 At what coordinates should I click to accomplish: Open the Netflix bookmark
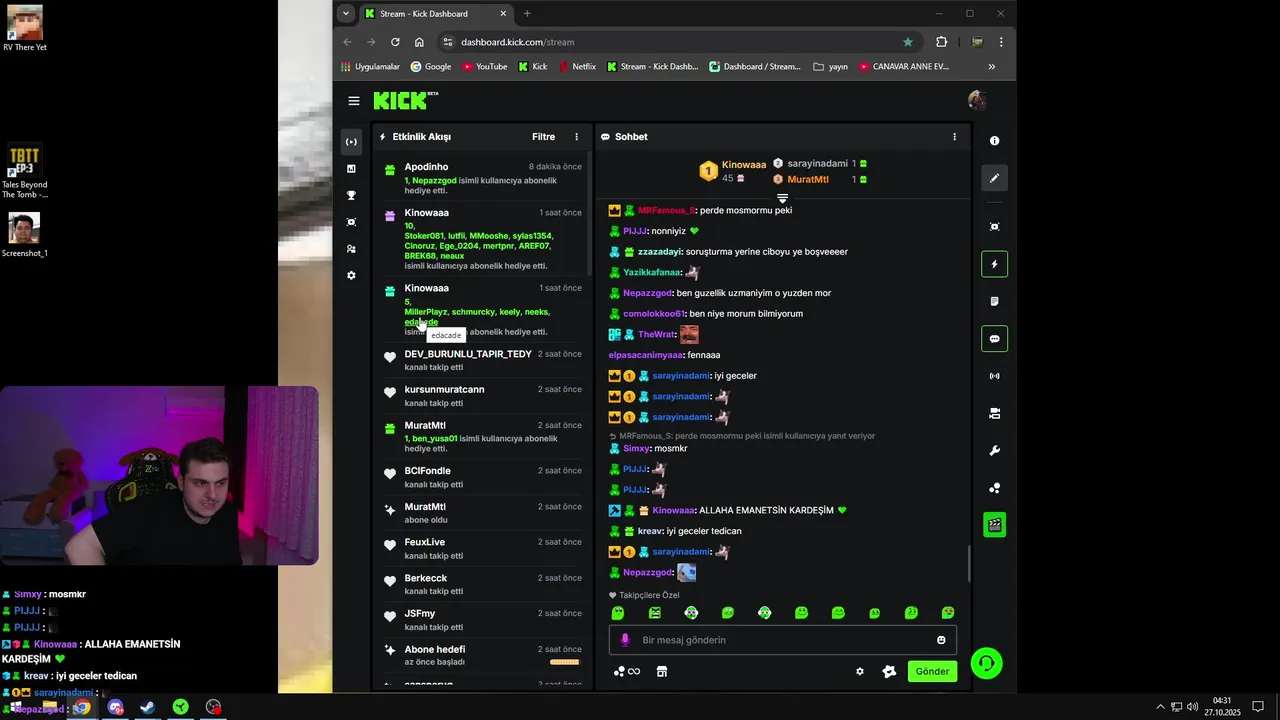[x=577, y=67]
